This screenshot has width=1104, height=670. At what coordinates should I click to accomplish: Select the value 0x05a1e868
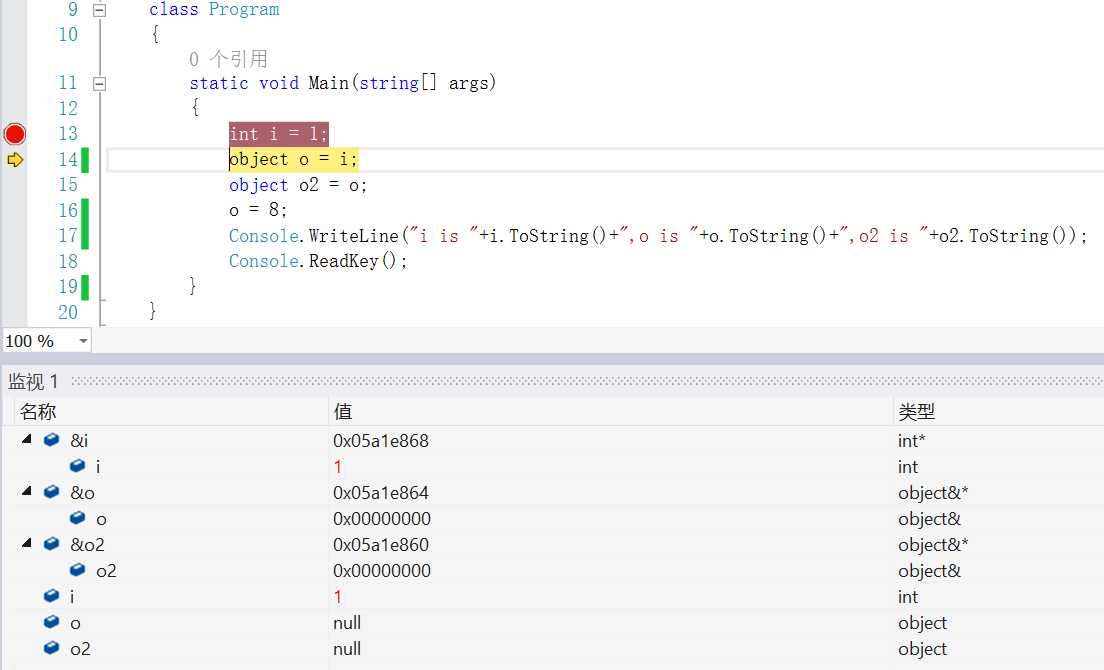[x=381, y=441]
